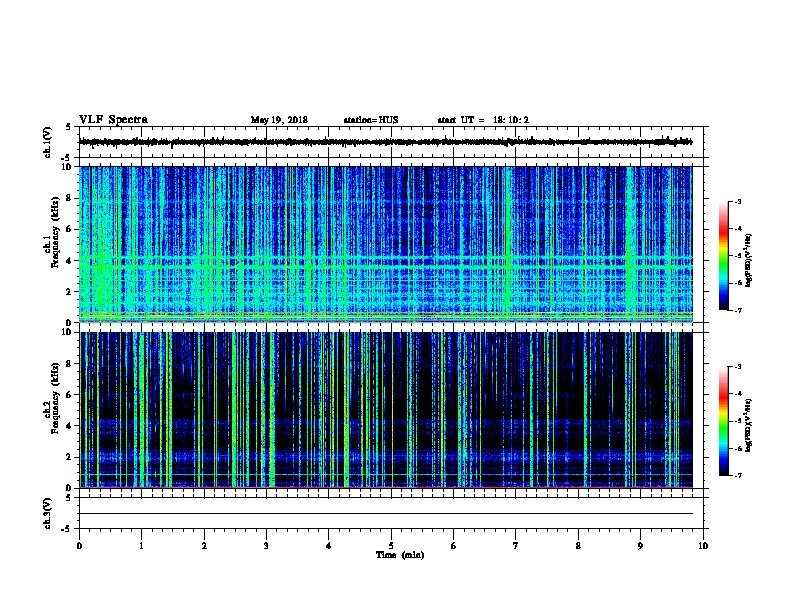The height and width of the screenshot is (612, 792).
Task: Click the 'station=HUS' label
Action: tap(371, 120)
